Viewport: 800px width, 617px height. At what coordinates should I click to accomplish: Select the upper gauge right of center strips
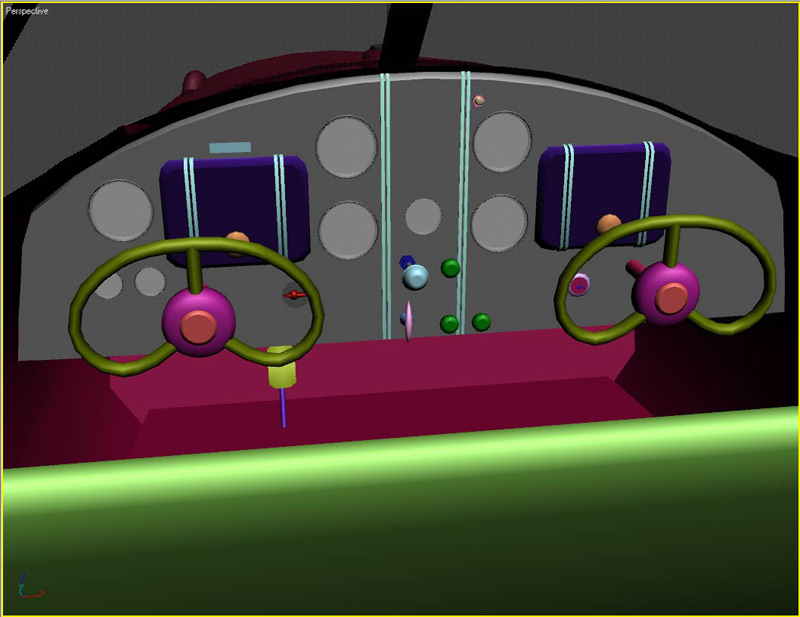(x=502, y=141)
